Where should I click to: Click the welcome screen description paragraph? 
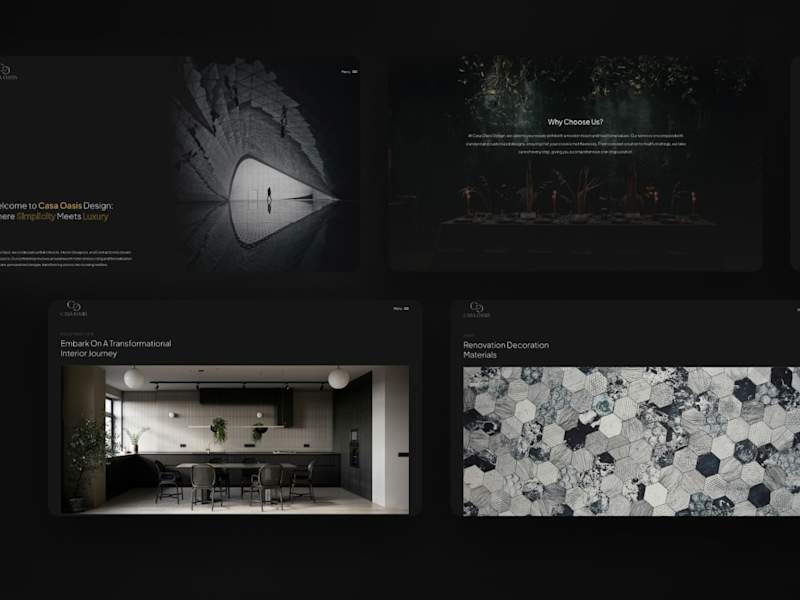(x=66, y=259)
